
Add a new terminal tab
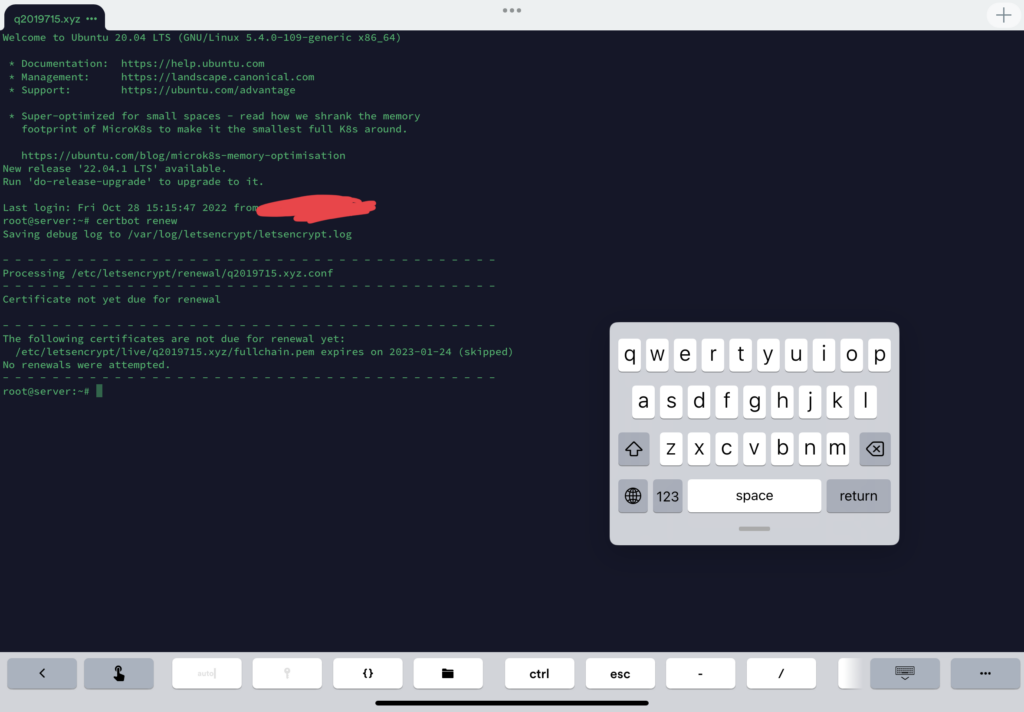[x=1003, y=15]
